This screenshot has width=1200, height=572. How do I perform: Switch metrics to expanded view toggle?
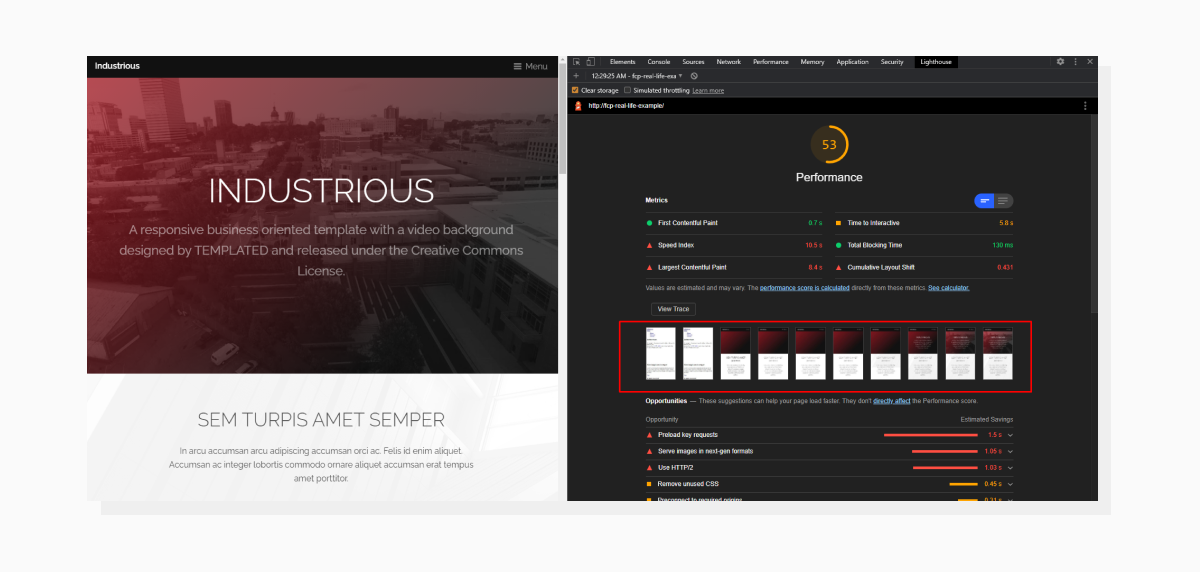[1003, 201]
